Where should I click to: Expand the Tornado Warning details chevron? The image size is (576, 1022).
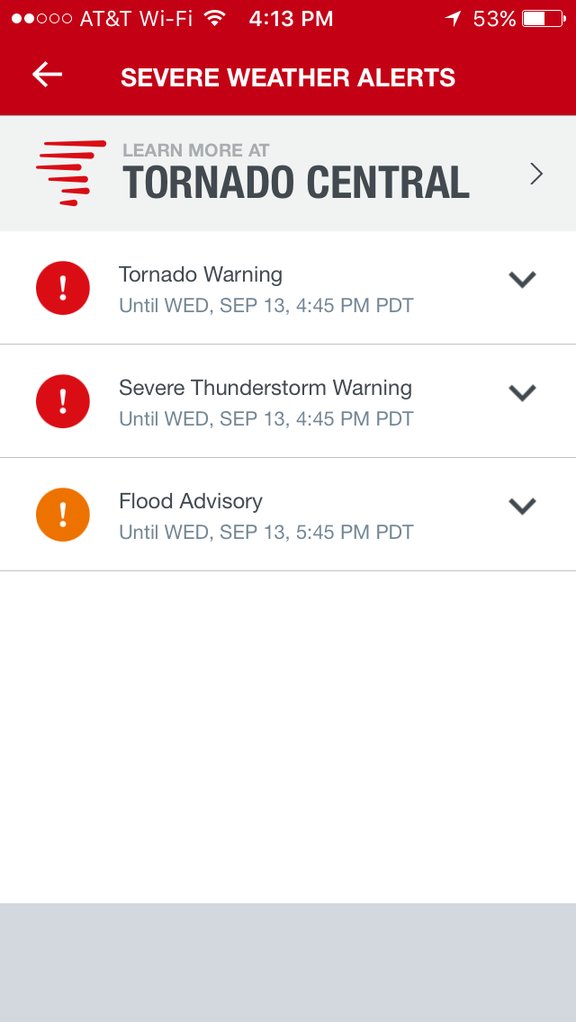[x=522, y=279]
